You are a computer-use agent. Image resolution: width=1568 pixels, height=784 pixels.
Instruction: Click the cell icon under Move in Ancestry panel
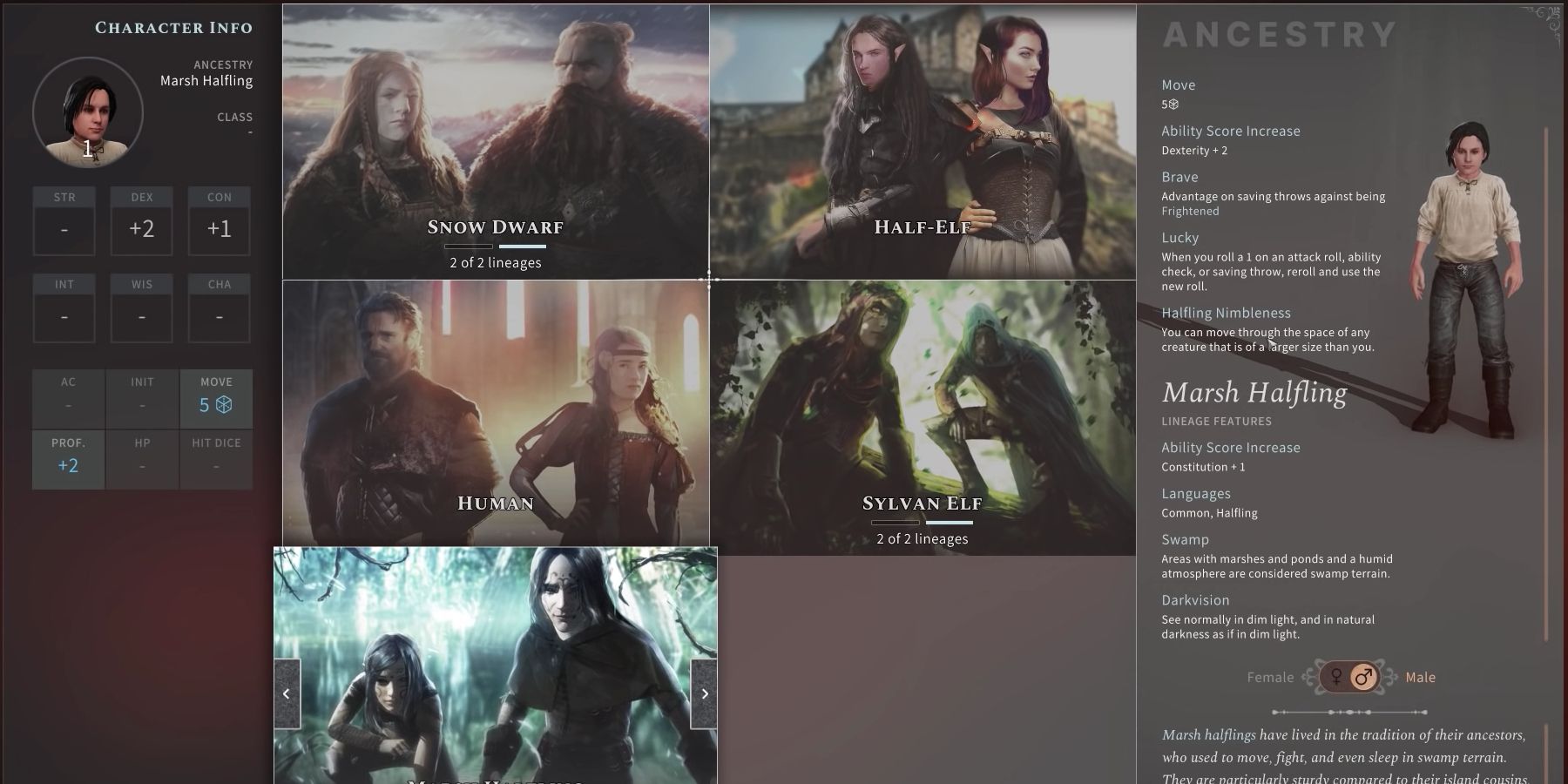[x=1173, y=105]
